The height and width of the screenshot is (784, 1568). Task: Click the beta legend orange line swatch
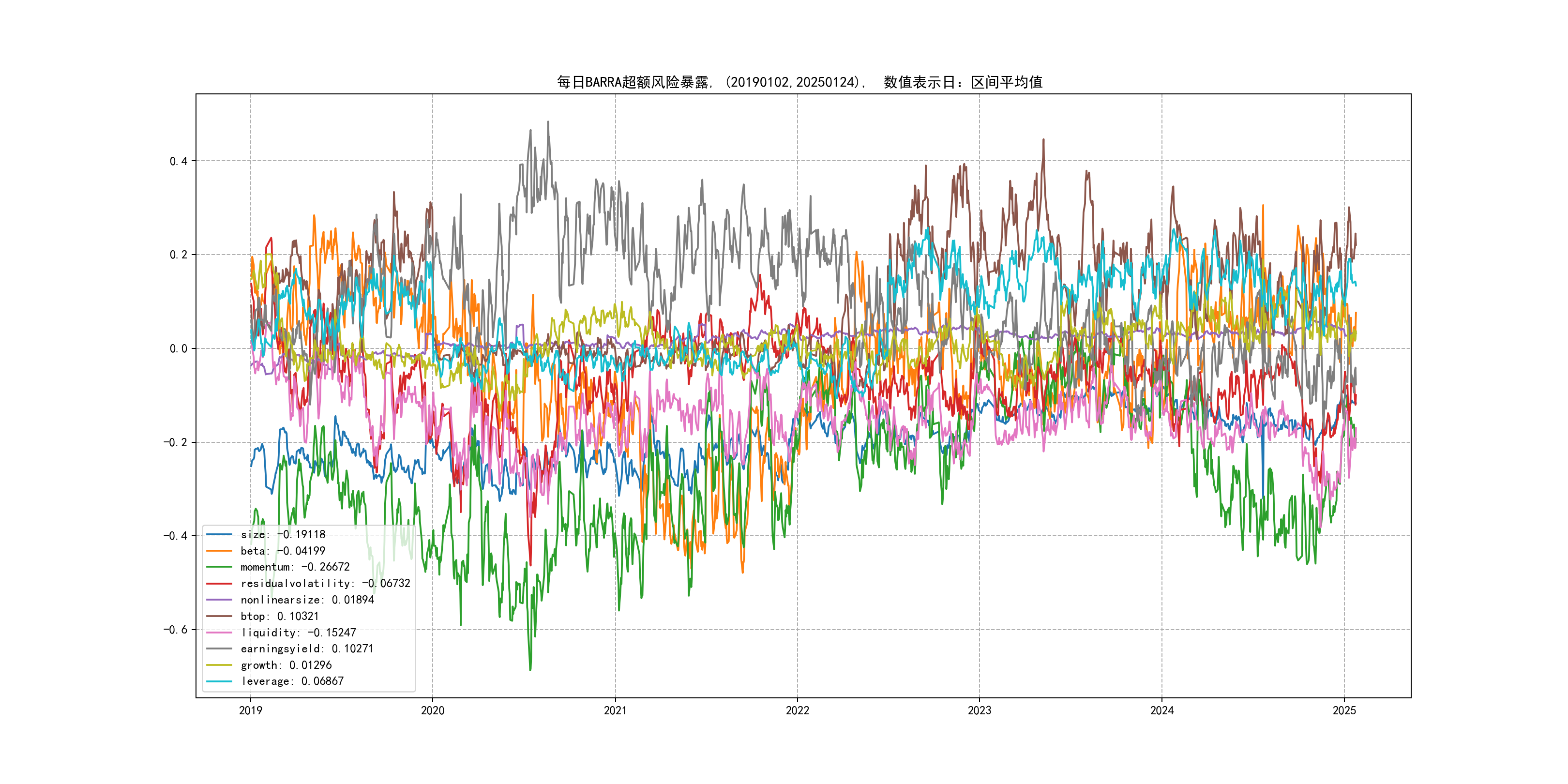(219, 551)
